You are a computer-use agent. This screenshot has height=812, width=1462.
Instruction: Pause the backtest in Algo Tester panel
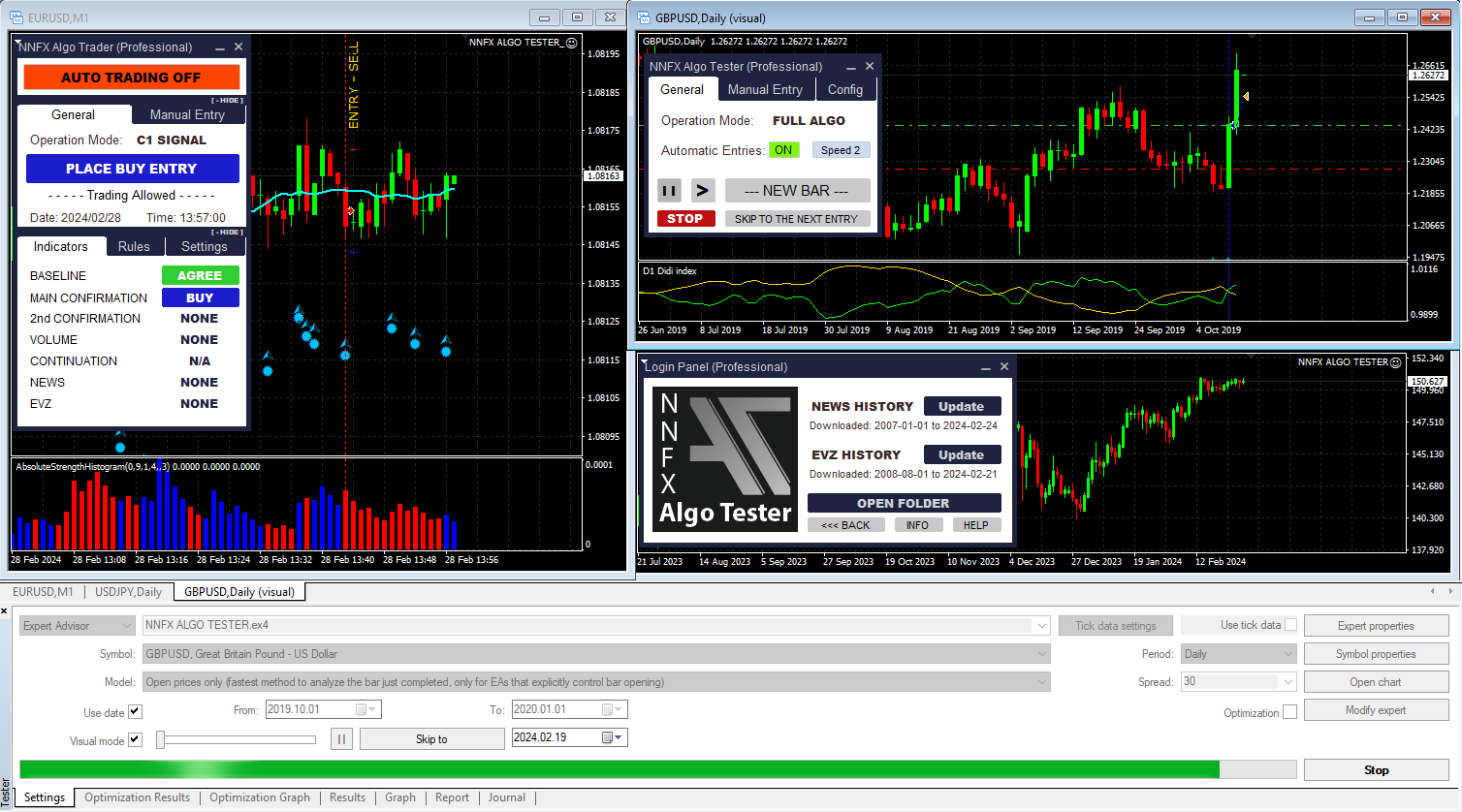(x=669, y=191)
